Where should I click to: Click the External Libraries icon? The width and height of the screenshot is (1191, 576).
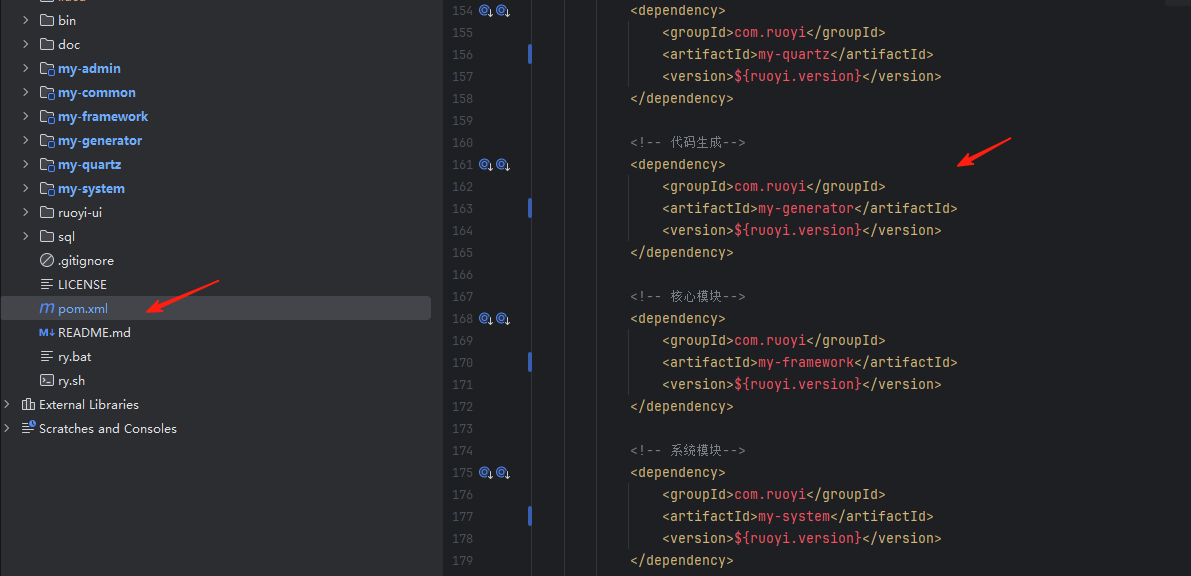coord(28,405)
